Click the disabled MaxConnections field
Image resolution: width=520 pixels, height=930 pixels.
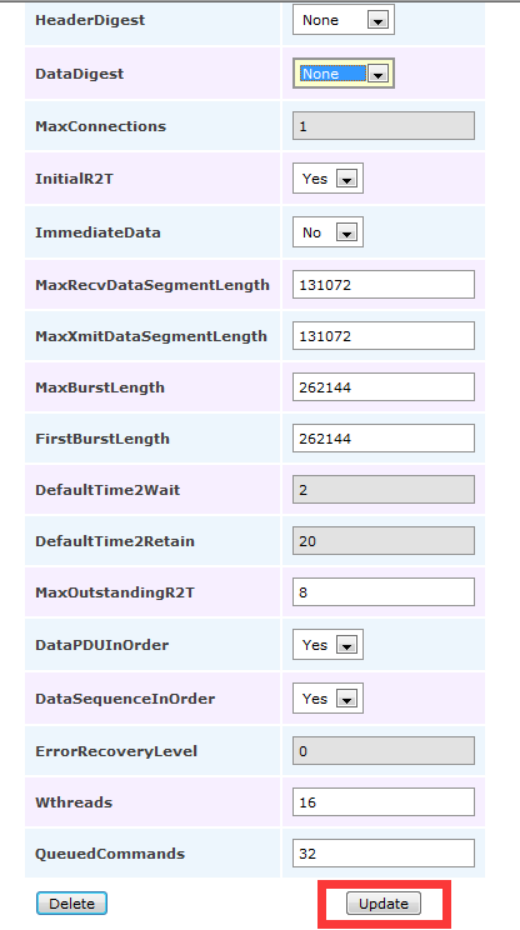[384, 126]
